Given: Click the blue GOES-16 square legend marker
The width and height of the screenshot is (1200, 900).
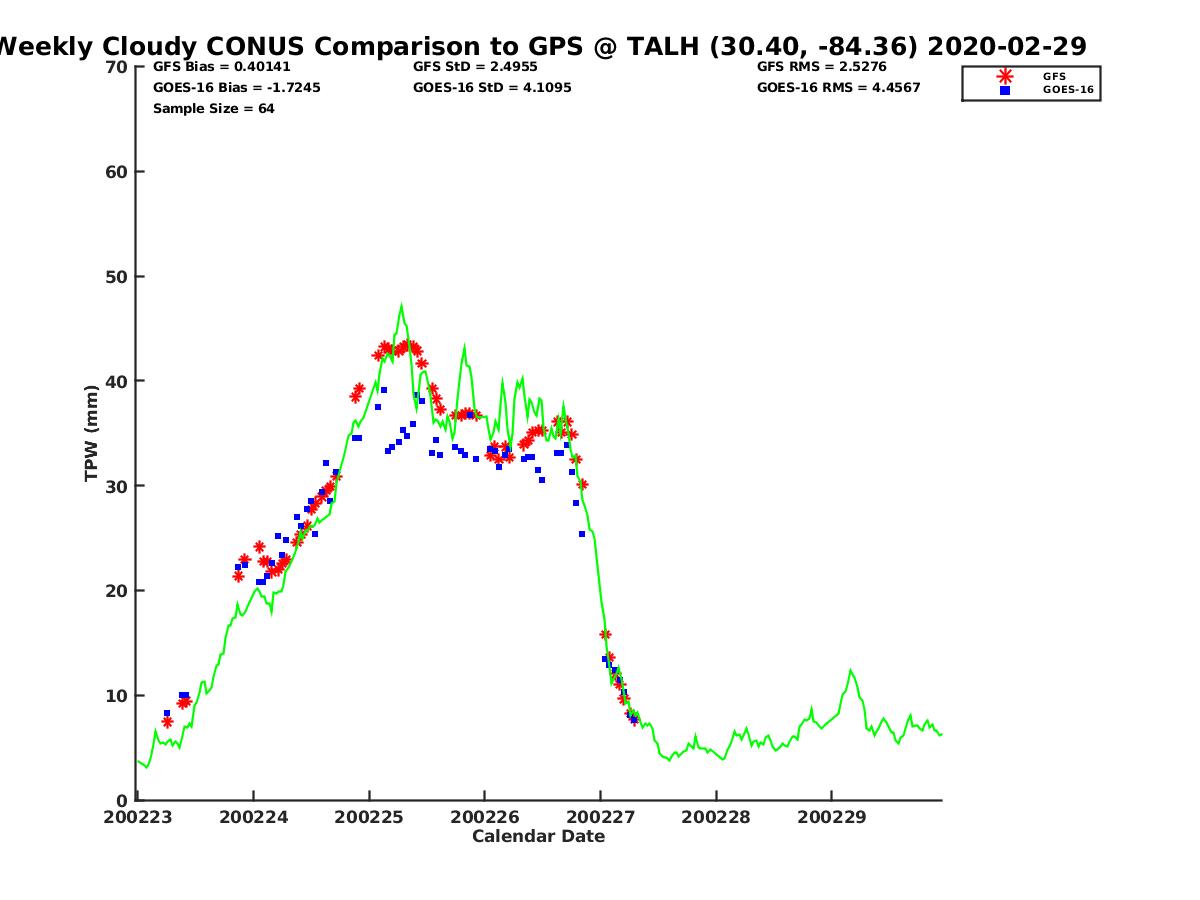Looking at the screenshot, I should click(x=1005, y=90).
